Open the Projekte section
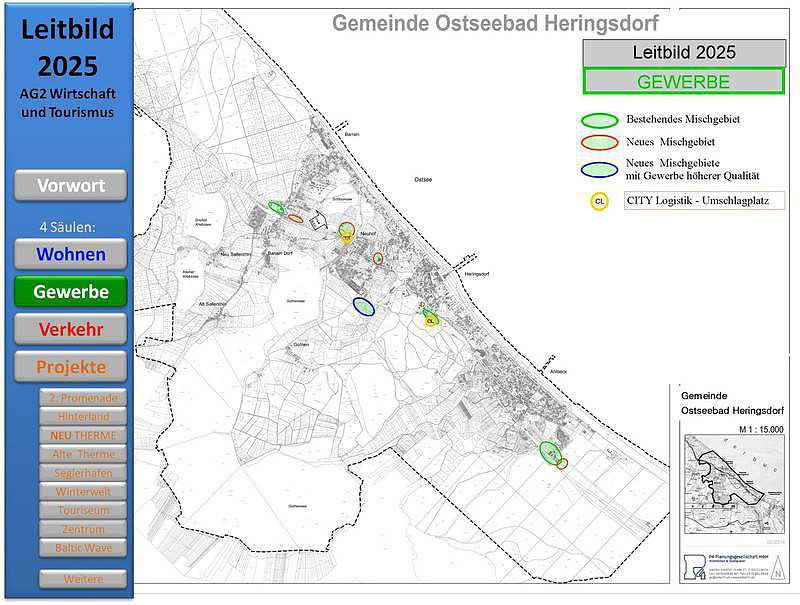Viewport: 800px width, 605px height. (70, 367)
